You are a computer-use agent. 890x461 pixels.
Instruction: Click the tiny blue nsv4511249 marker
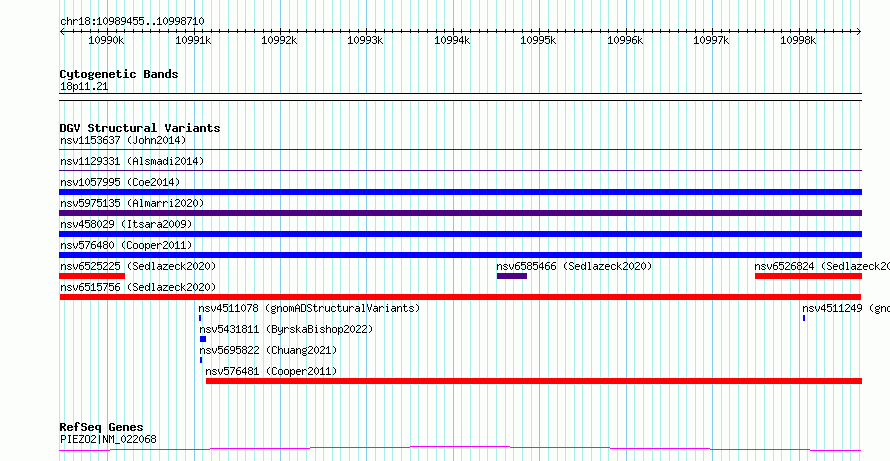804,318
